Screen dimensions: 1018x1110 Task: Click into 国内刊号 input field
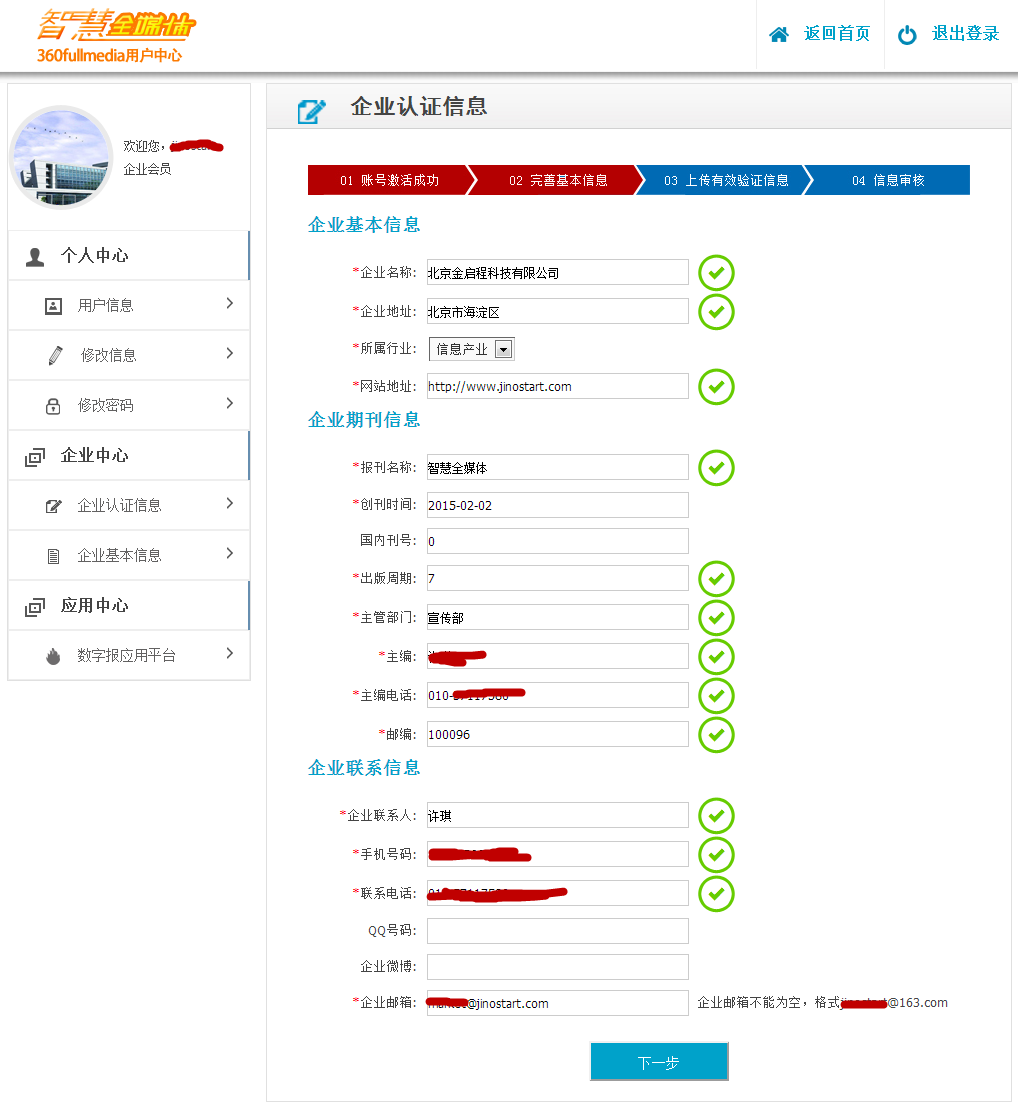pos(558,542)
